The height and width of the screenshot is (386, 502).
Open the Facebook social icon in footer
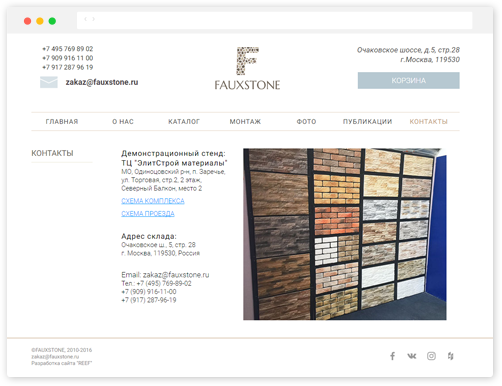point(392,356)
